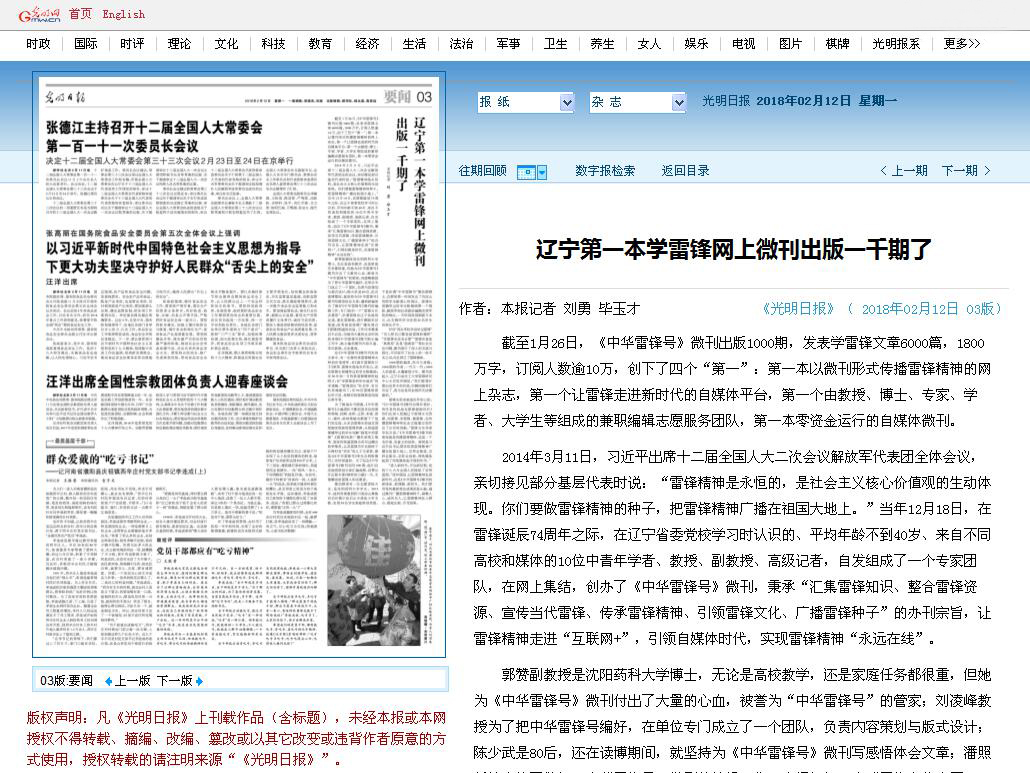This screenshot has width=1030, height=773.
Task: Click the 03版:要闻 page label
Action: coord(66,681)
